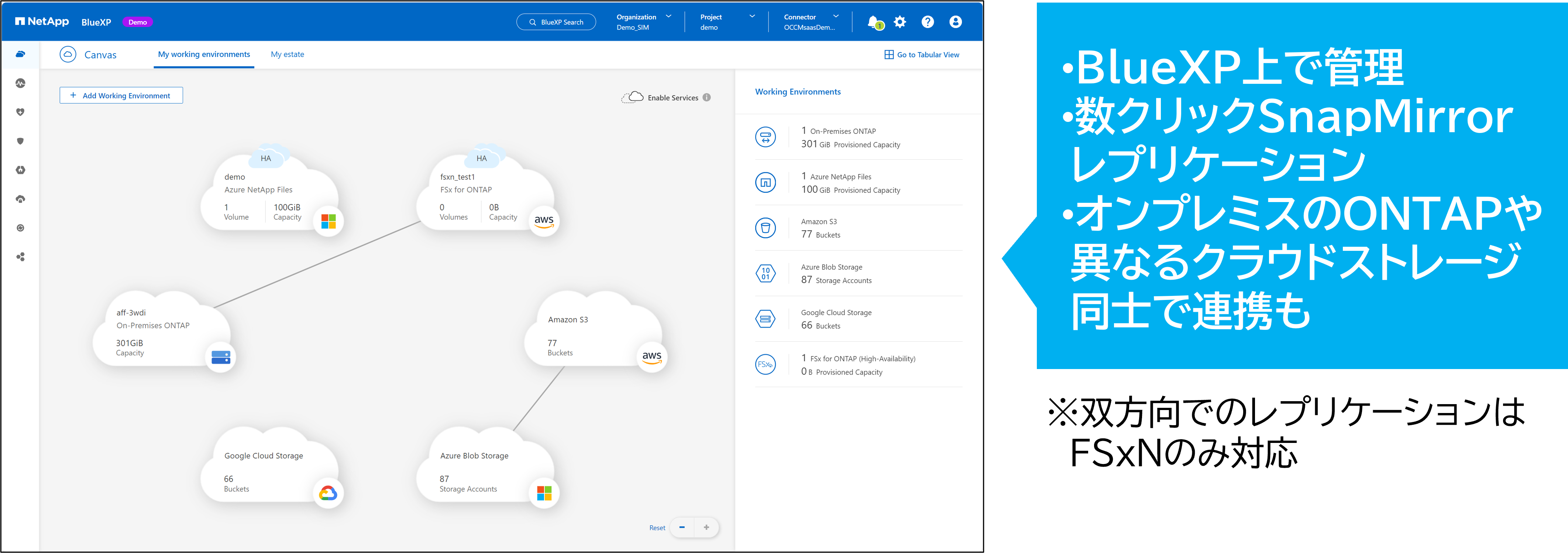Click '100 GiB Provisioned Capacity' text

pyautogui.click(x=850, y=190)
